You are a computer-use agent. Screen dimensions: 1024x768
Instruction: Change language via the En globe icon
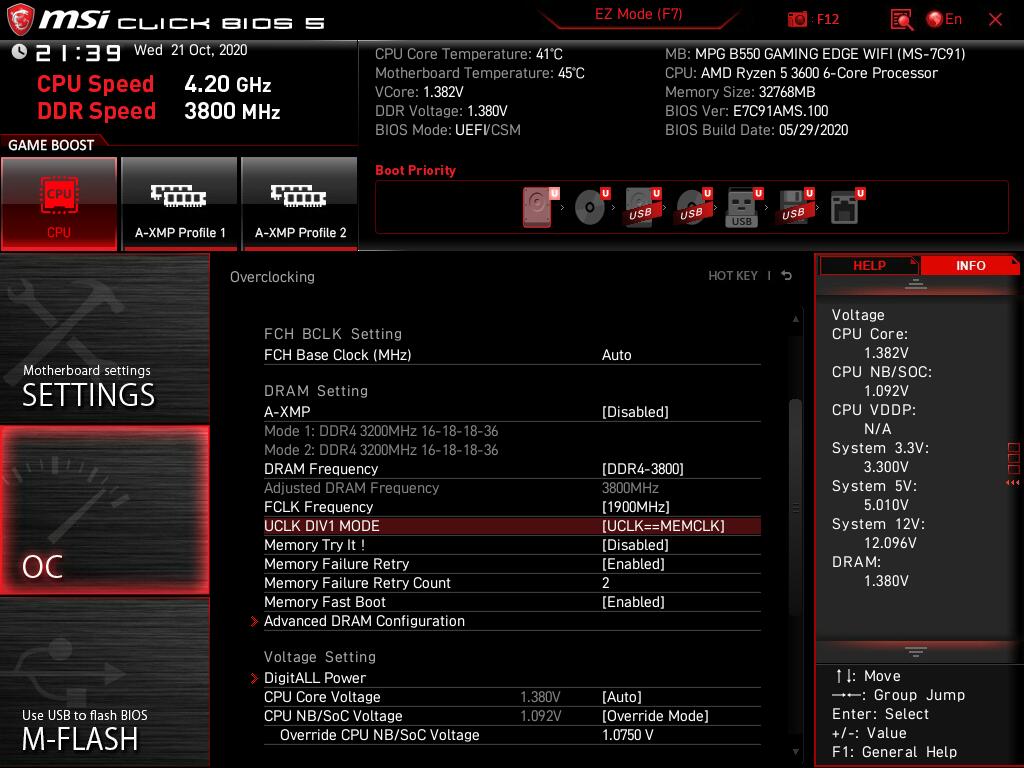click(944, 19)
